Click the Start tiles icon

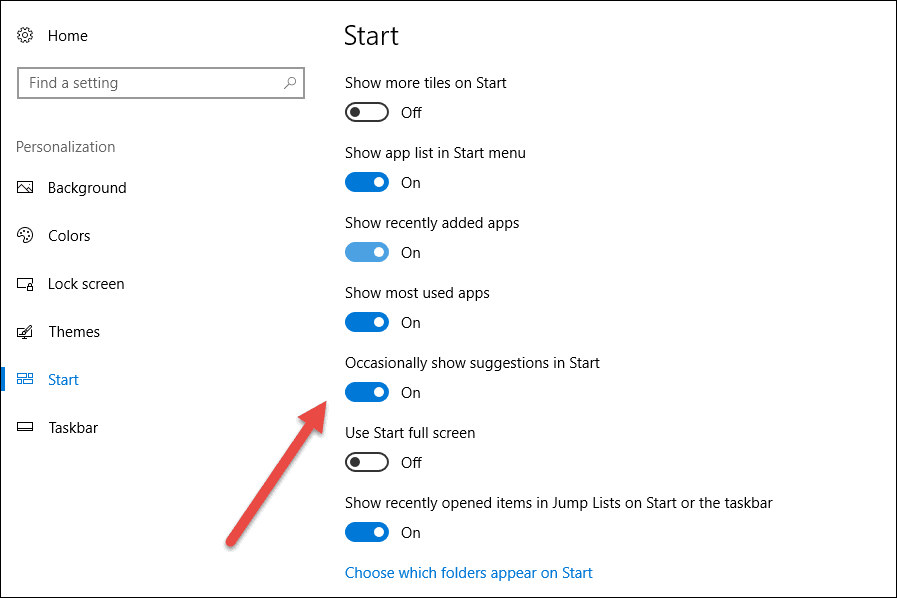pos(25,379)
